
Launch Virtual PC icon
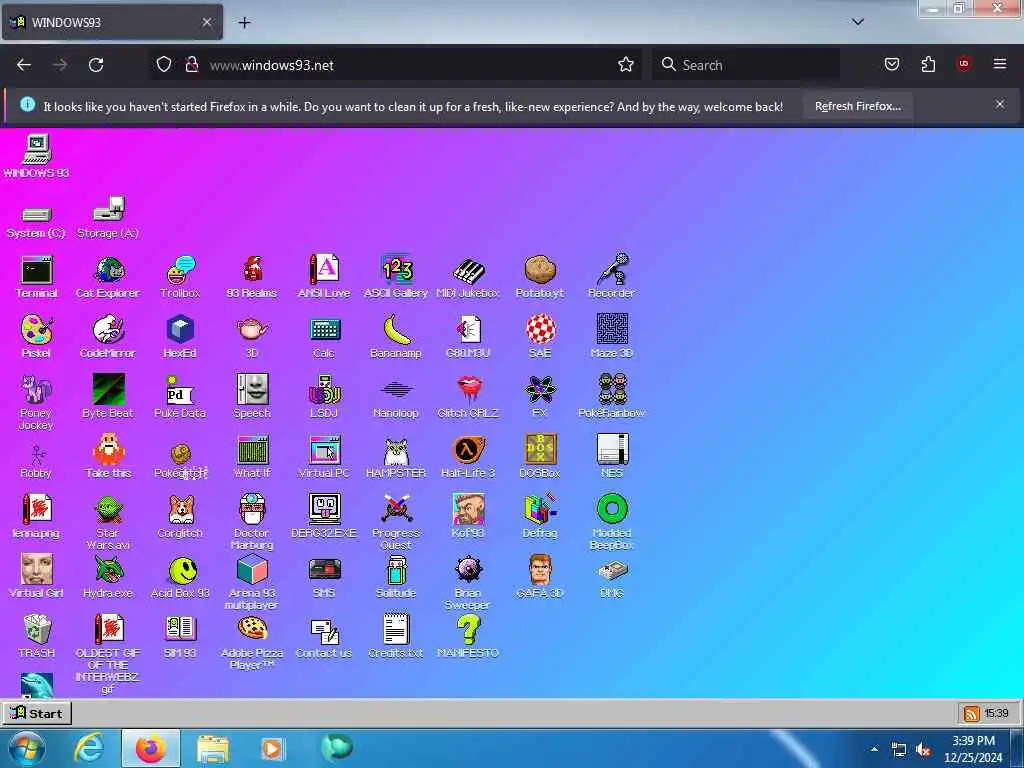click(324, 456)
